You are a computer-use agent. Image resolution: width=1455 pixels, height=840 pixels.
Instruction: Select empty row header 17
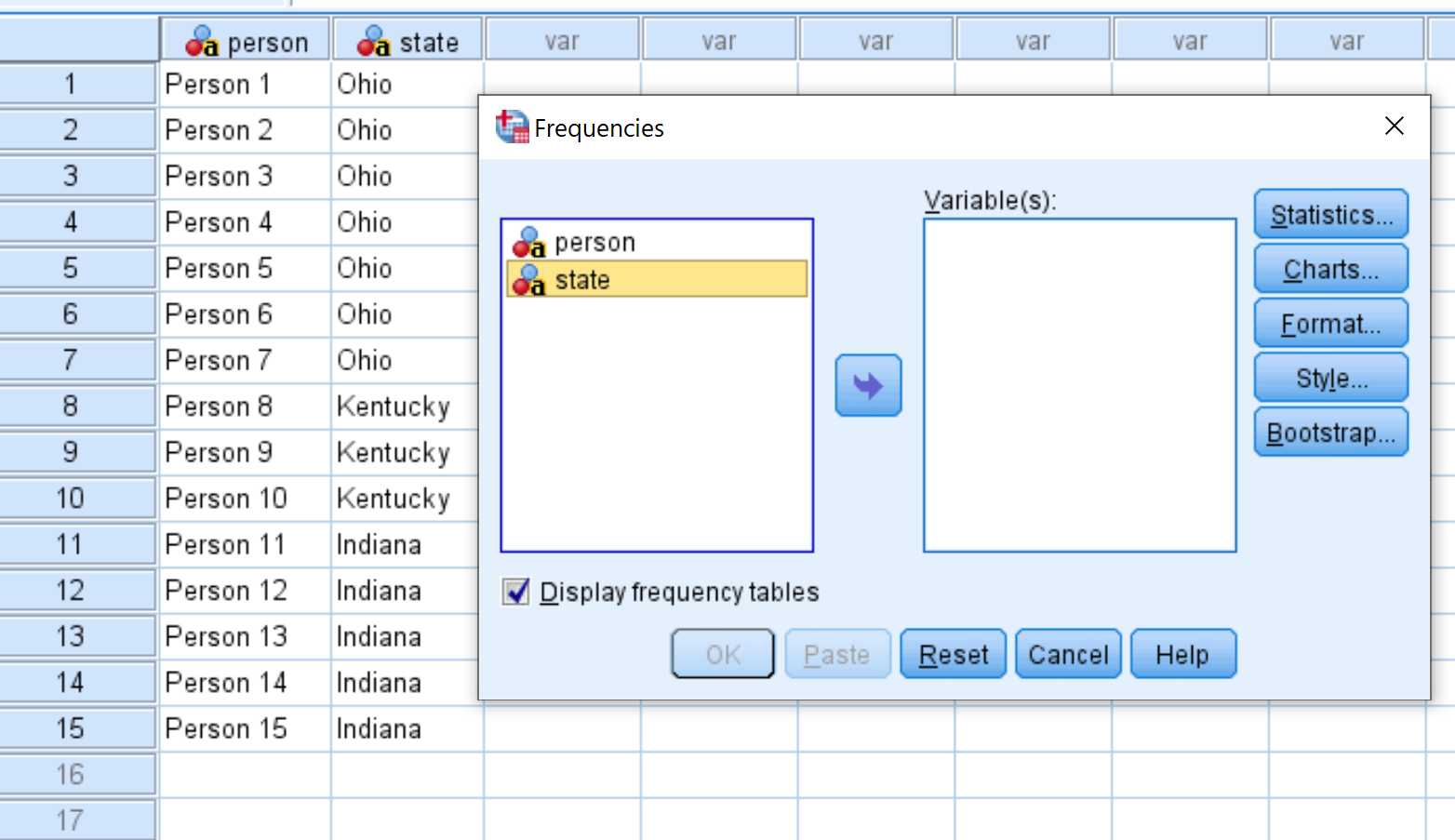click(x=78, y=820)
